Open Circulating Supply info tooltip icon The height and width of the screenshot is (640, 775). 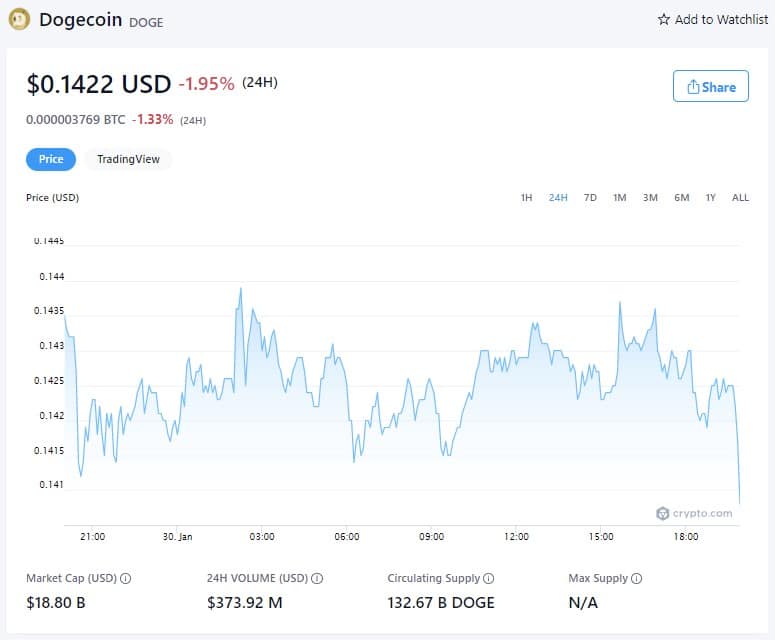click(x=488, y=578)
